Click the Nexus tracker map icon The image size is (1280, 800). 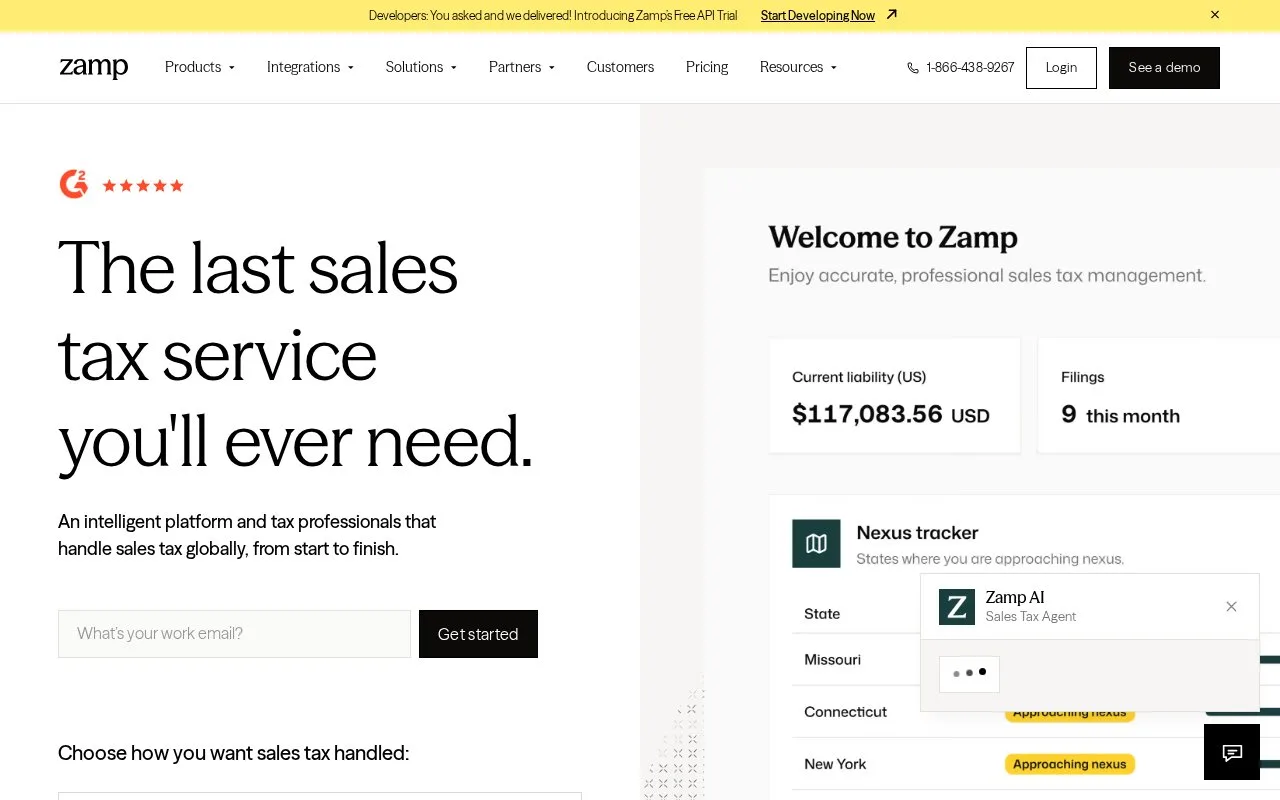coord(816,543)
